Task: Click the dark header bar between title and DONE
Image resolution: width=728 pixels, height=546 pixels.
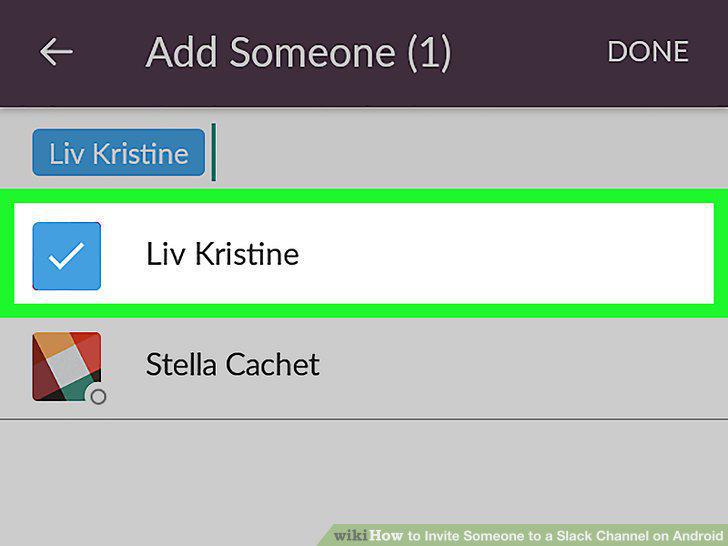Action: point(529,52)
